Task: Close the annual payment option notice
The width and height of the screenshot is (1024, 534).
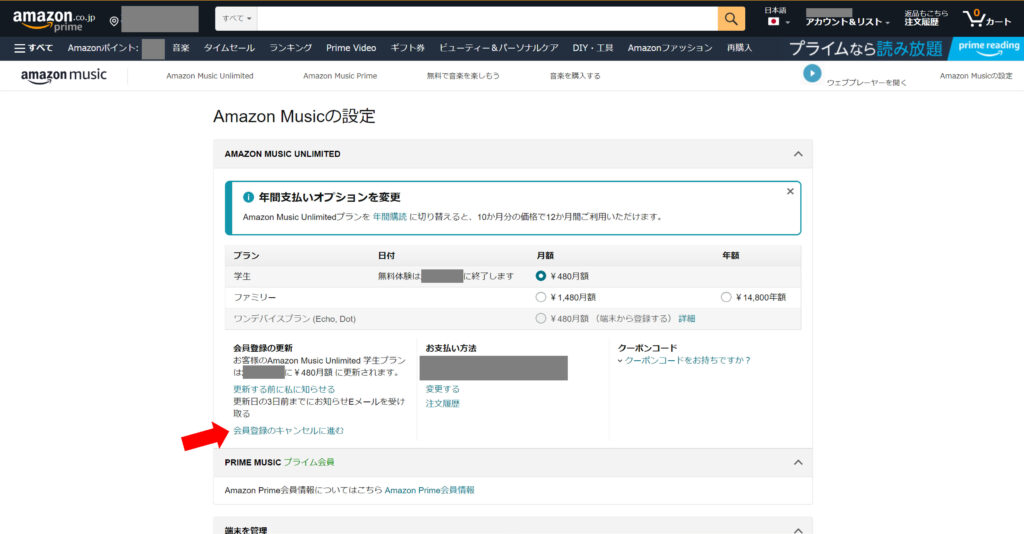Action: [x=790, y=191]
